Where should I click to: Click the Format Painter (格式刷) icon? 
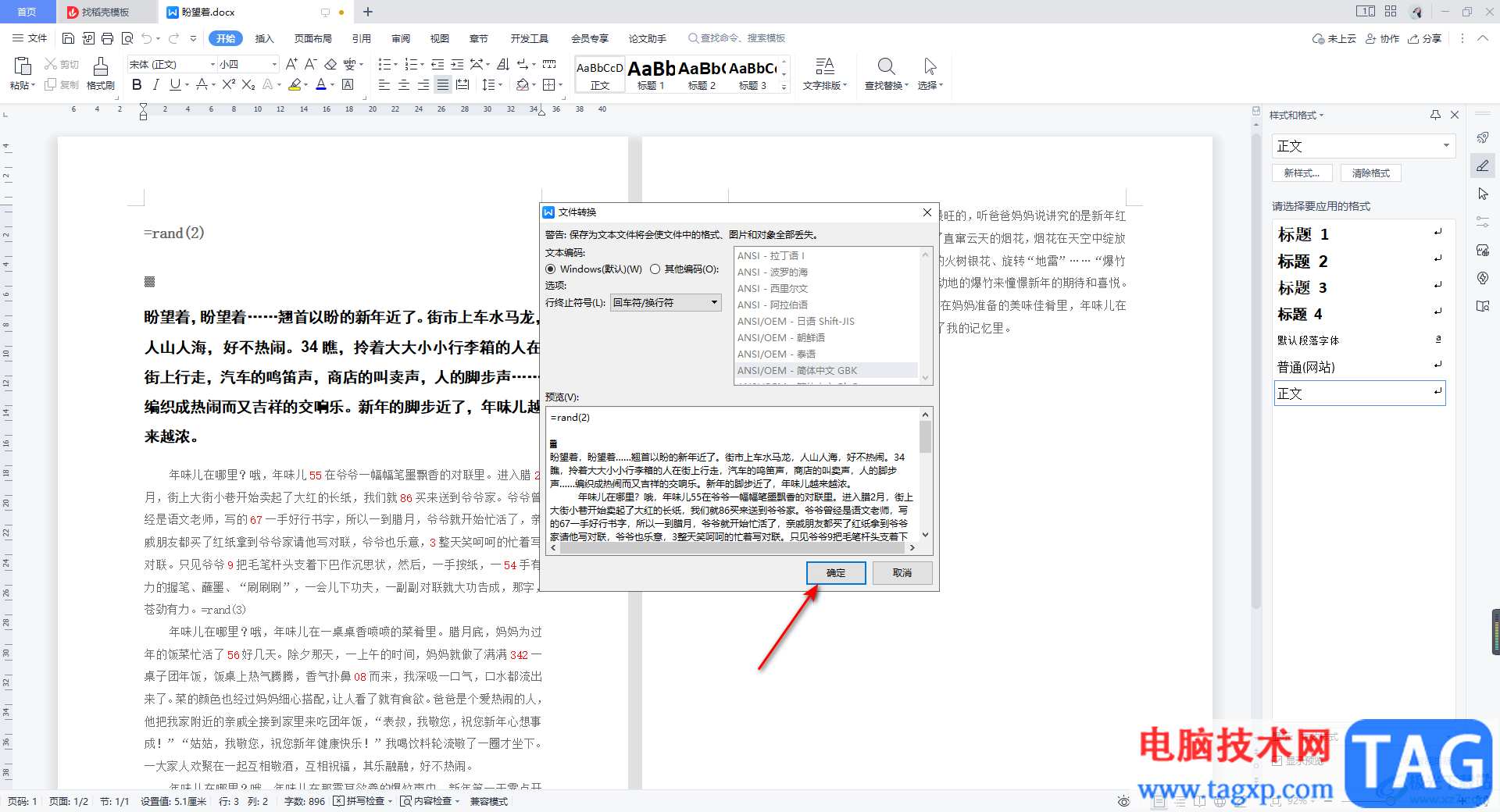(x=101, y=66)
